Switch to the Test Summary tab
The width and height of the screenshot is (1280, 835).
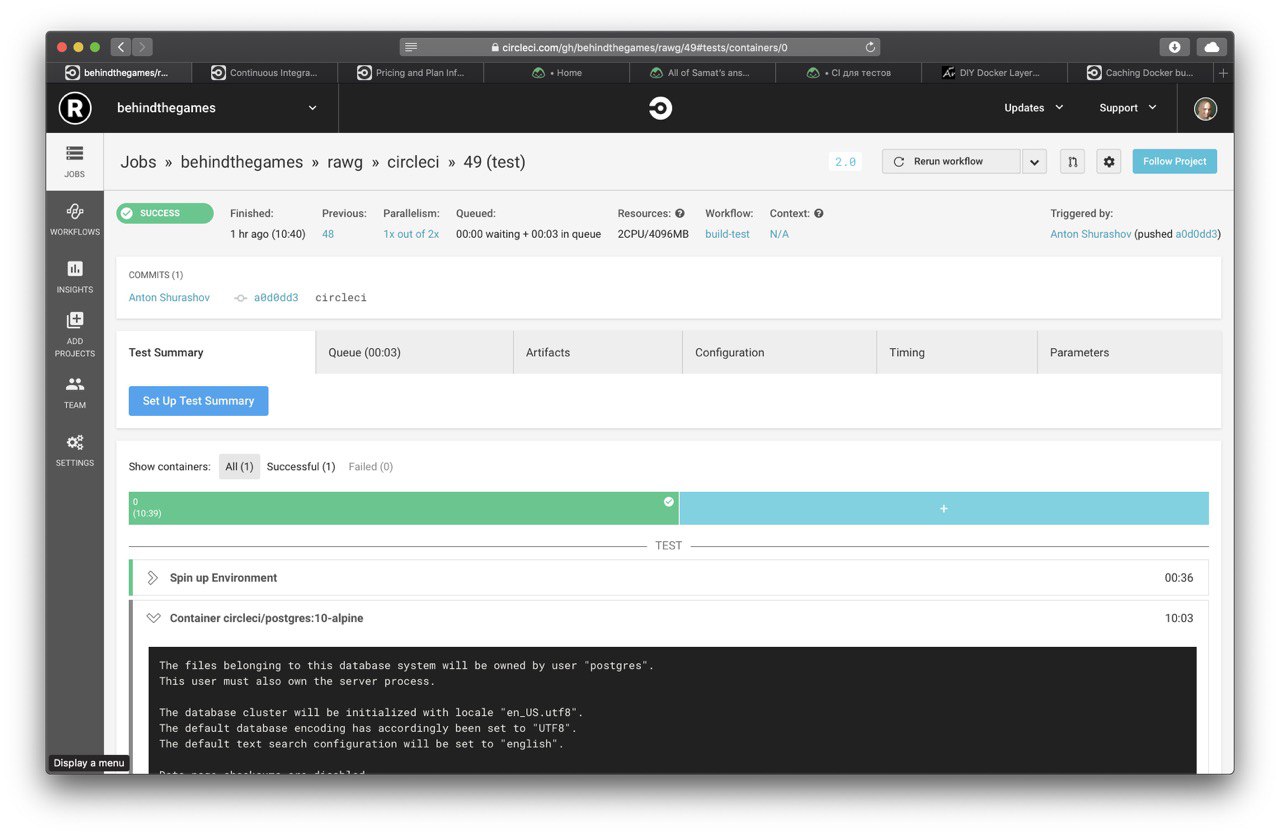(216, 352)
